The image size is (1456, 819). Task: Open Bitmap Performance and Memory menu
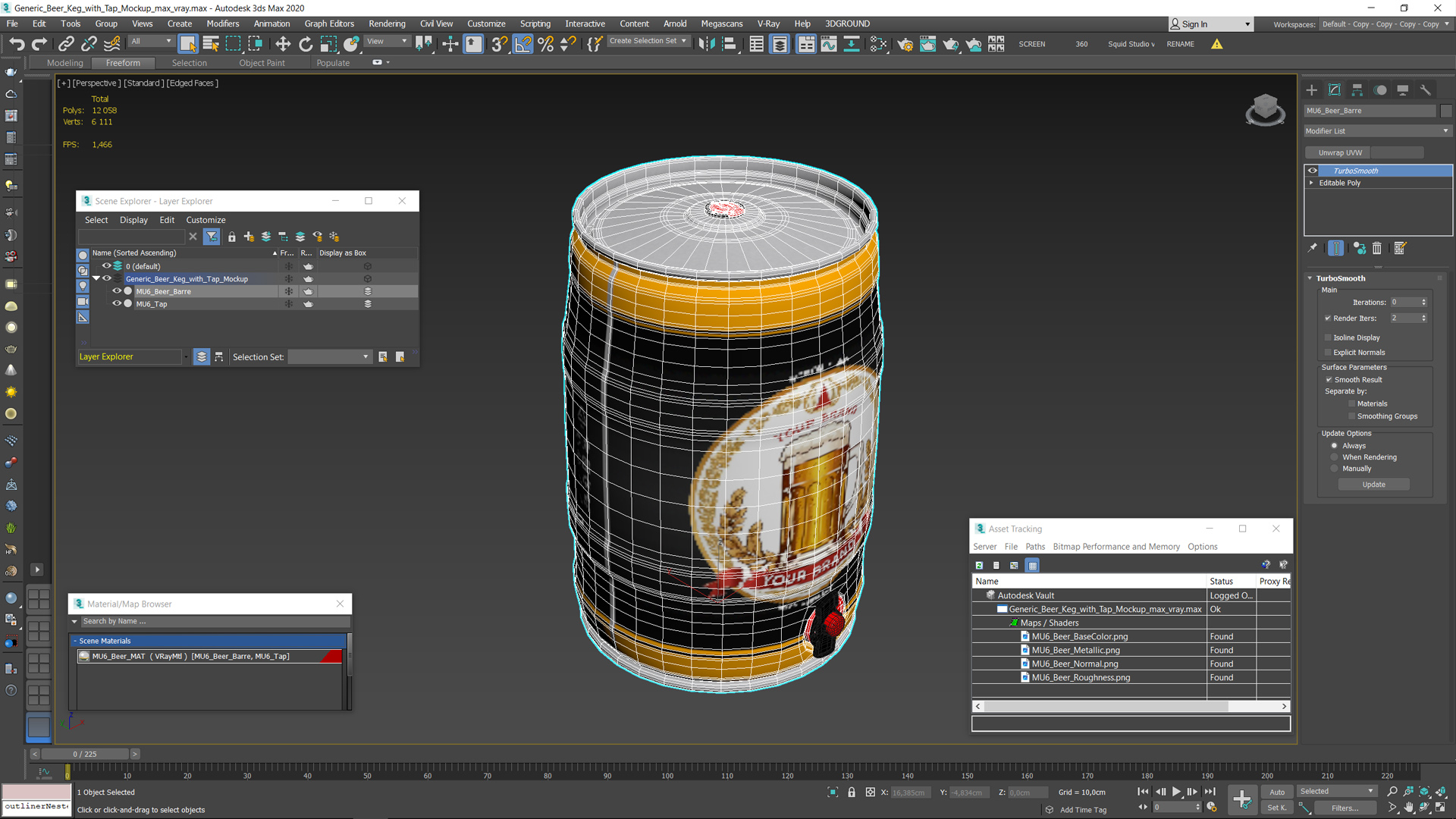[x=1116, y=547]
